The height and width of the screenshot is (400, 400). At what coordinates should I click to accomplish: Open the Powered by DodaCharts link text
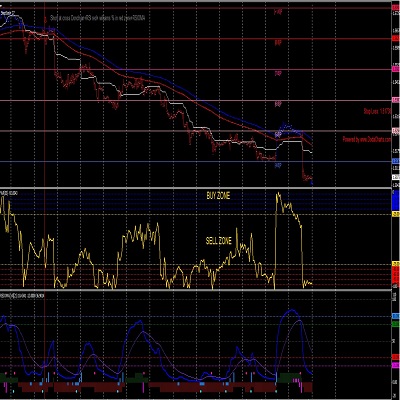coord(366,140)
